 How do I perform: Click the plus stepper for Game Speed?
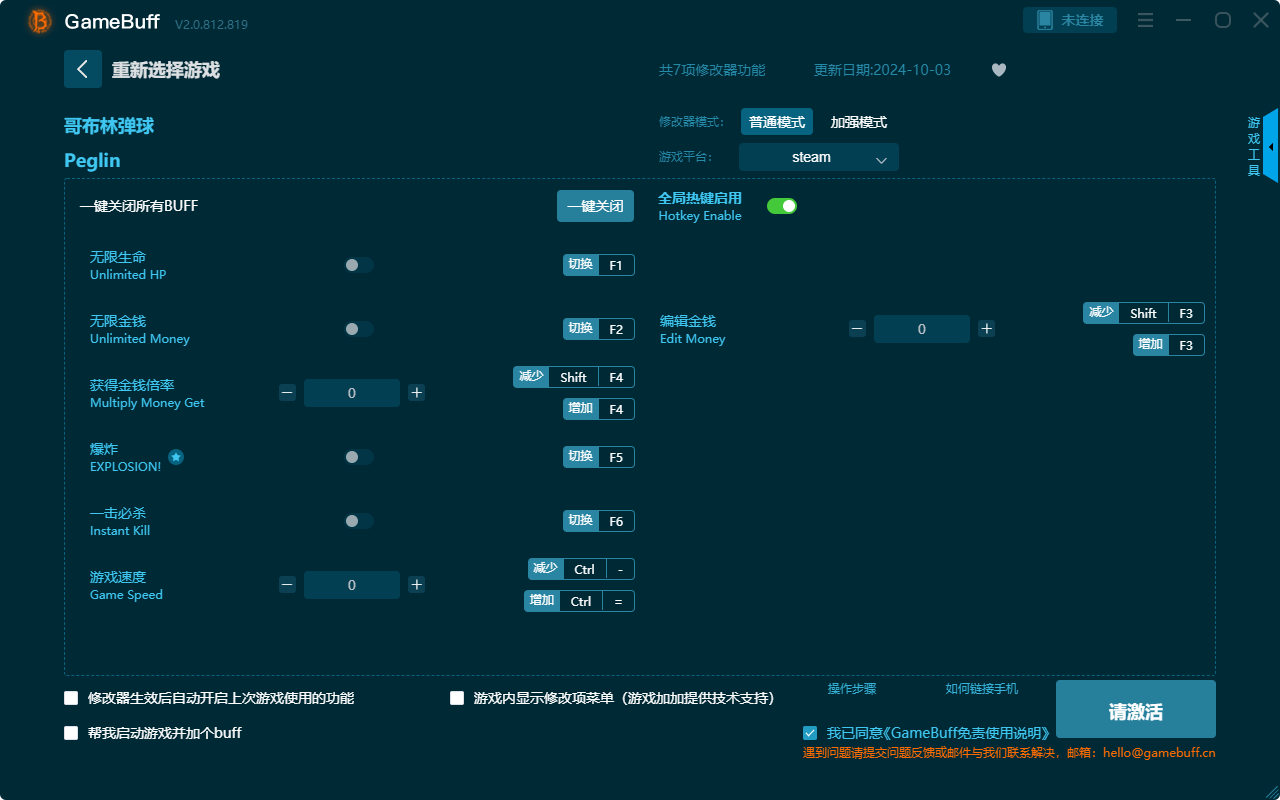pyautogui.click(x=416, y=584)
